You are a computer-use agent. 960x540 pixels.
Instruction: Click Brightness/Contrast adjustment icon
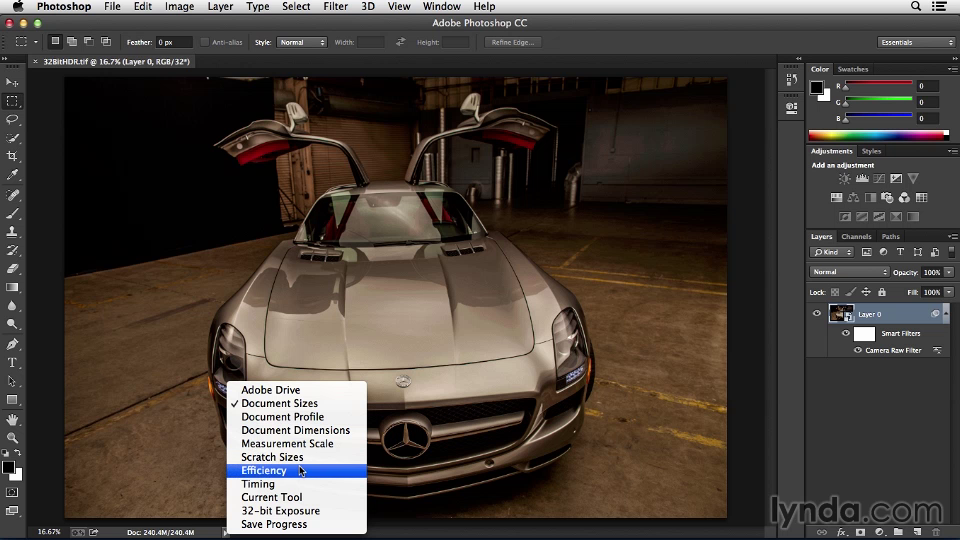(845, 179)
